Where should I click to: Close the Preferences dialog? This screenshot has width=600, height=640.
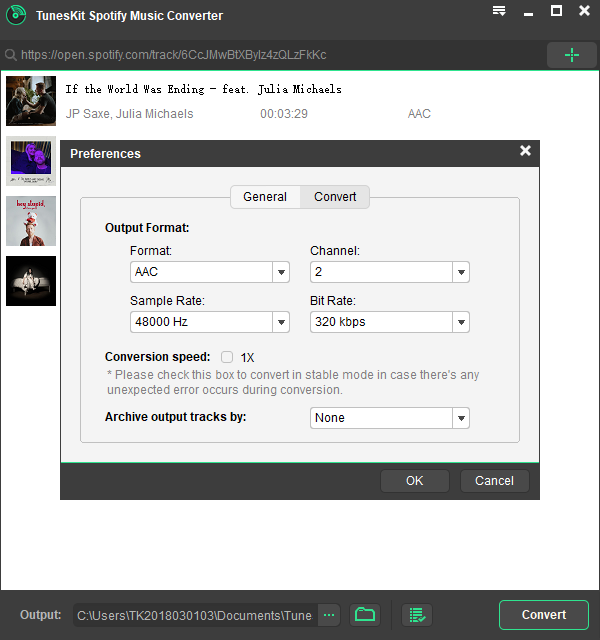525,151
